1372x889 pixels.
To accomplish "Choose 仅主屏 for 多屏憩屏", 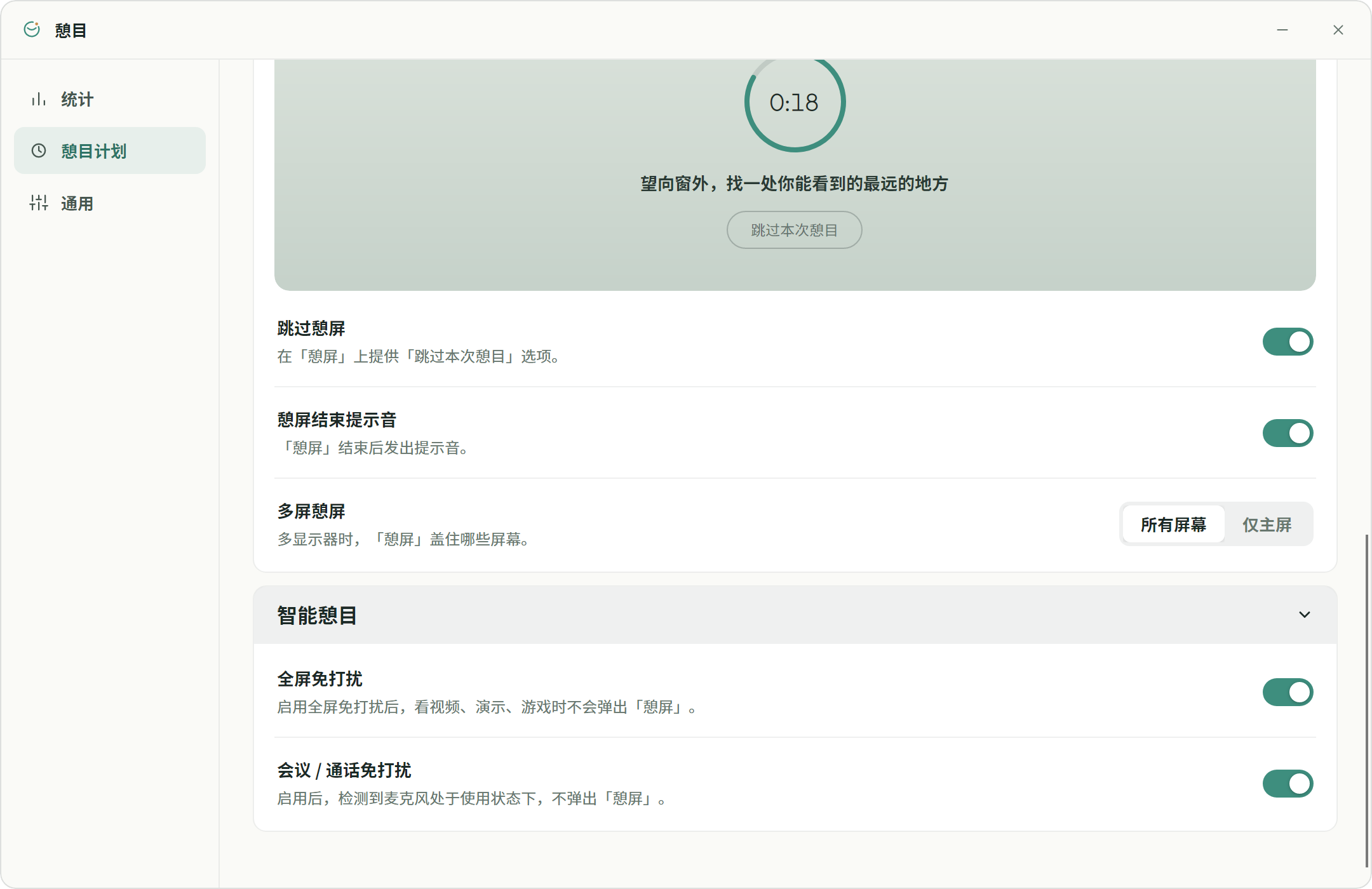I will pyautogui.click(x=1267, y=525).
